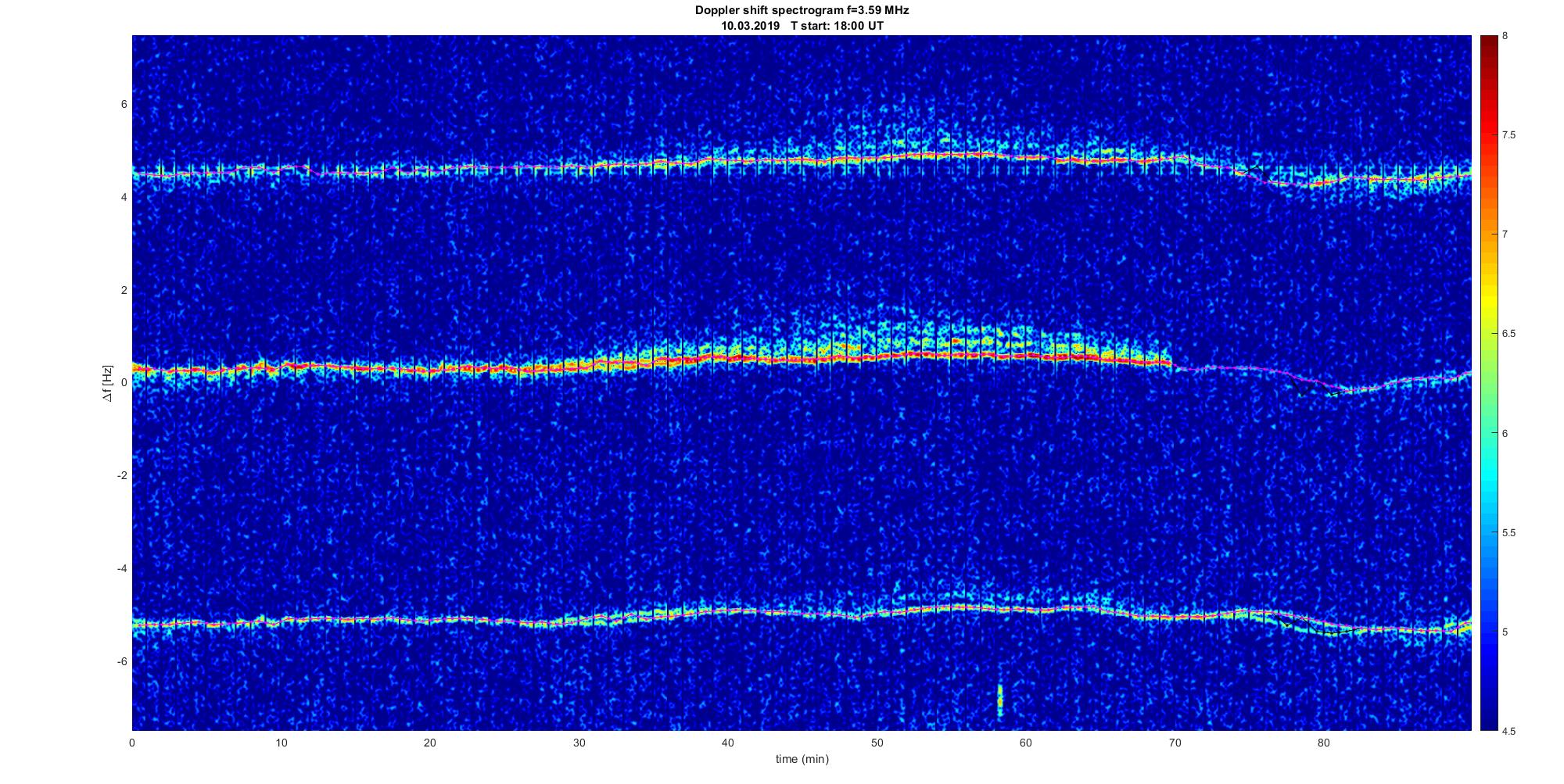Click the y-axis tick label 2
1564x784 pixels.
tap(124, 290)
